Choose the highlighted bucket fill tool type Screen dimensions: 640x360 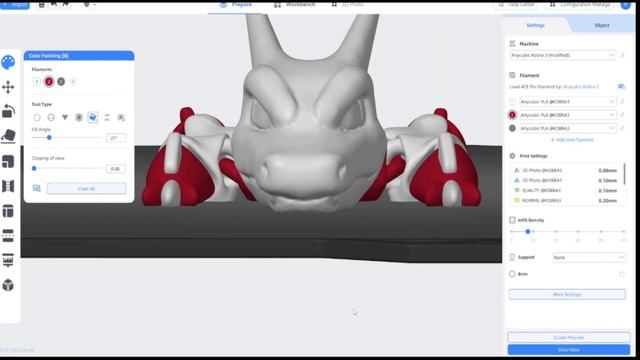tap(93, 118)
